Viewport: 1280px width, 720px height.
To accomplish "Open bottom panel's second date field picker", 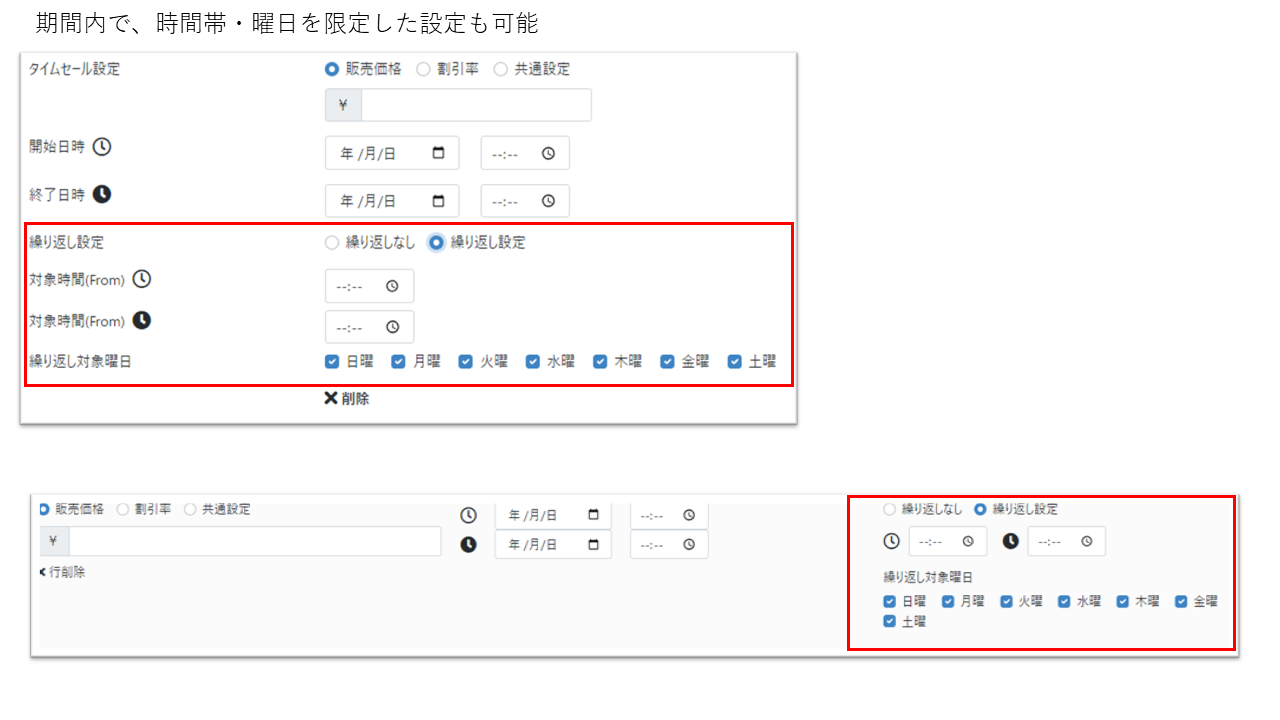I will coord(593,545).
